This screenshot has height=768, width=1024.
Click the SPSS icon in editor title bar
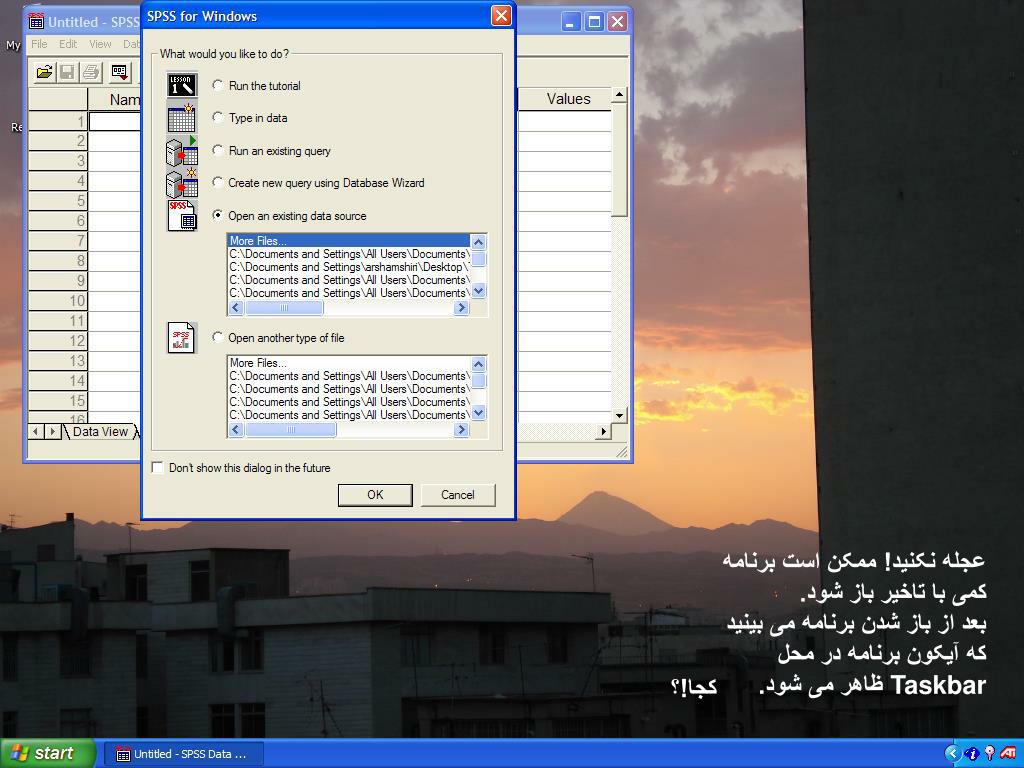click(37, 21)
